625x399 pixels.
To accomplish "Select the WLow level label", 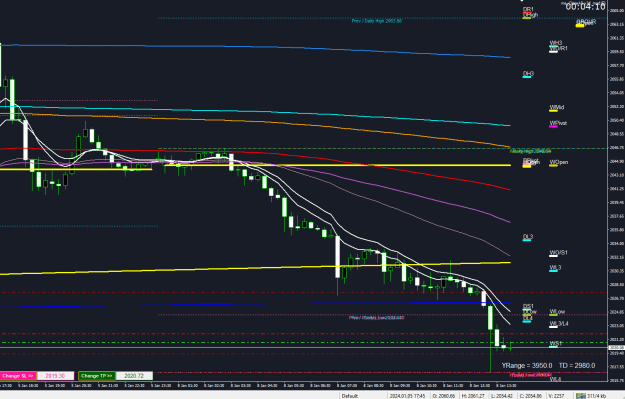I will [x=557, y=312].
